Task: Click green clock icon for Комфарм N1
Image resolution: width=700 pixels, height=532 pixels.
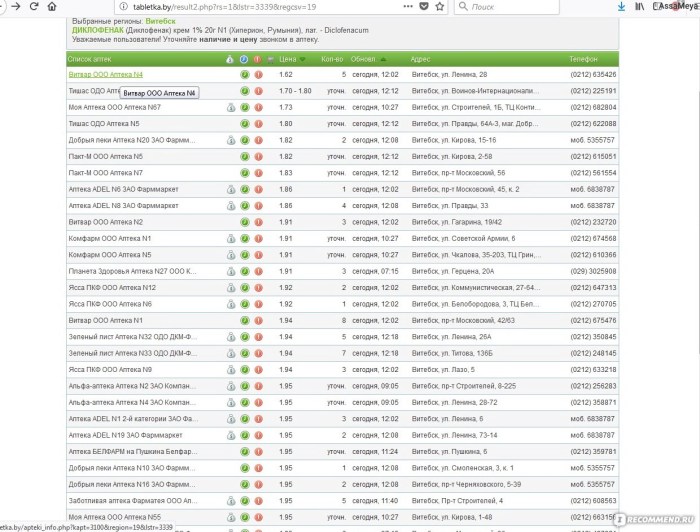Action: [x=244, y=239]
